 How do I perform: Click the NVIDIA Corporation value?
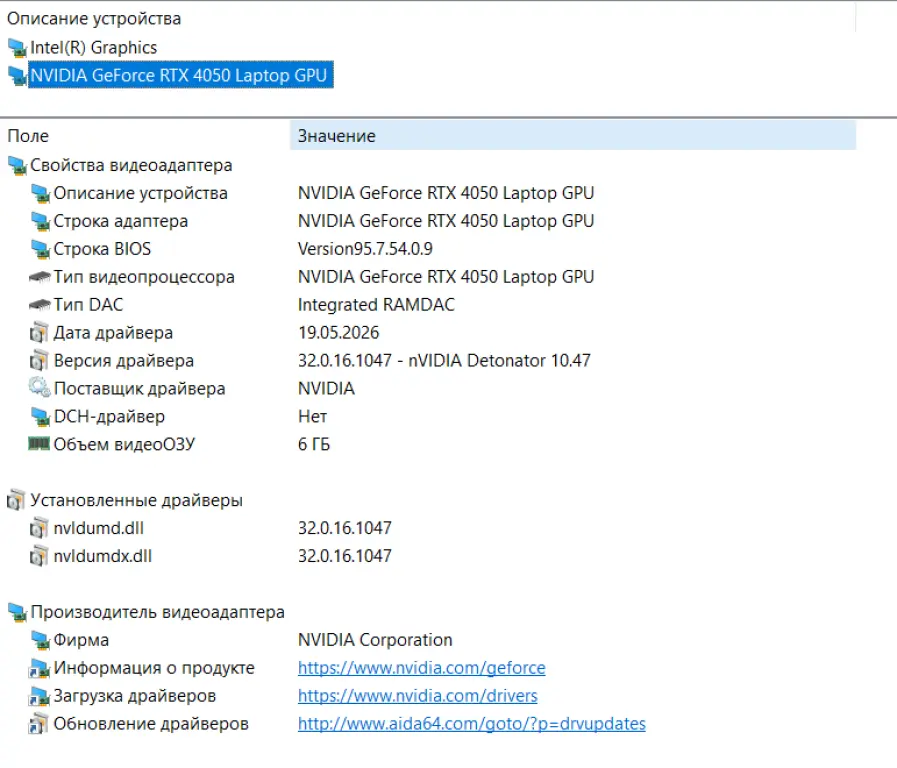pos(375,640)
